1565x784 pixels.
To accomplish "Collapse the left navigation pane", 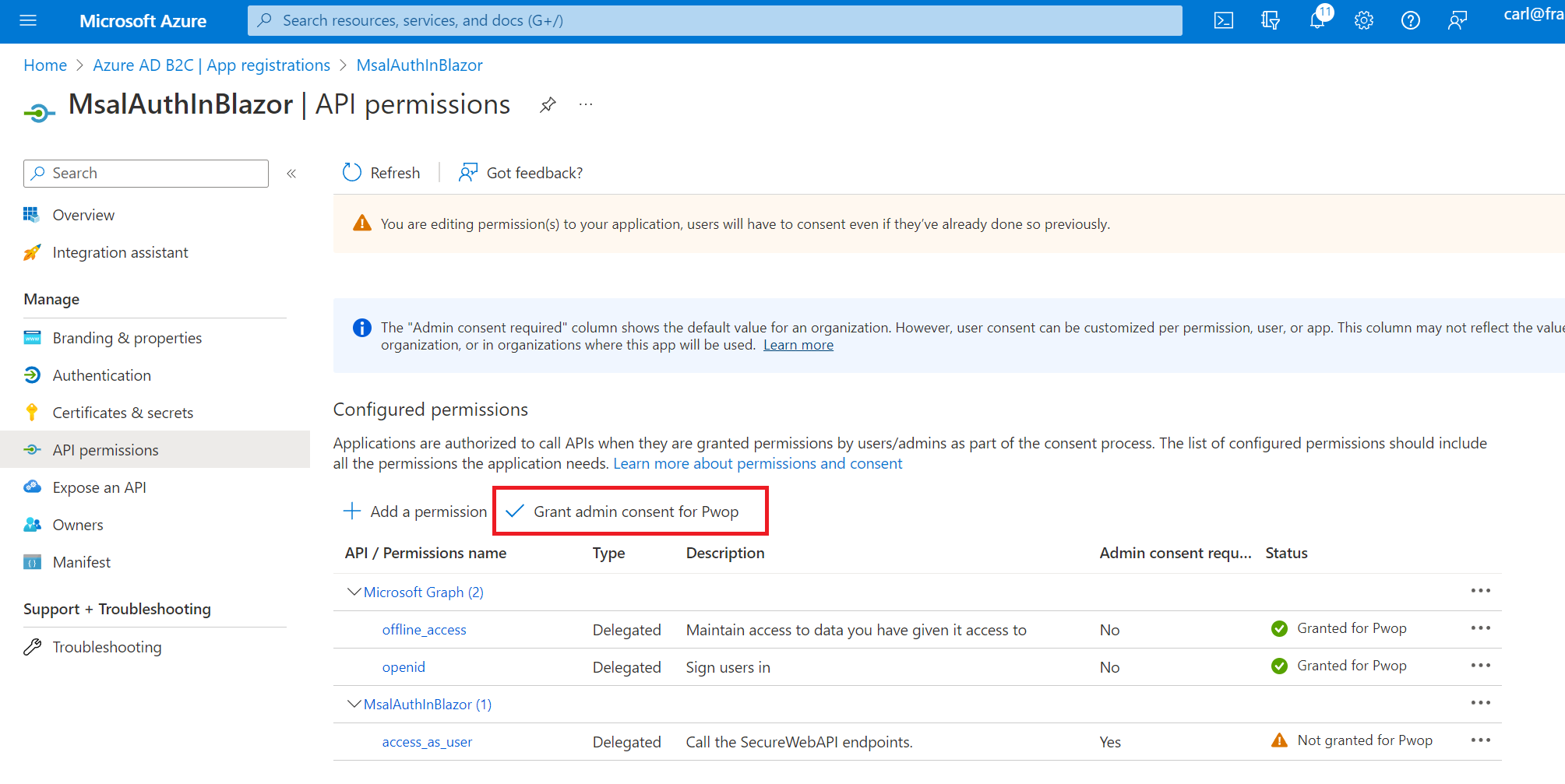I will 291,174.
